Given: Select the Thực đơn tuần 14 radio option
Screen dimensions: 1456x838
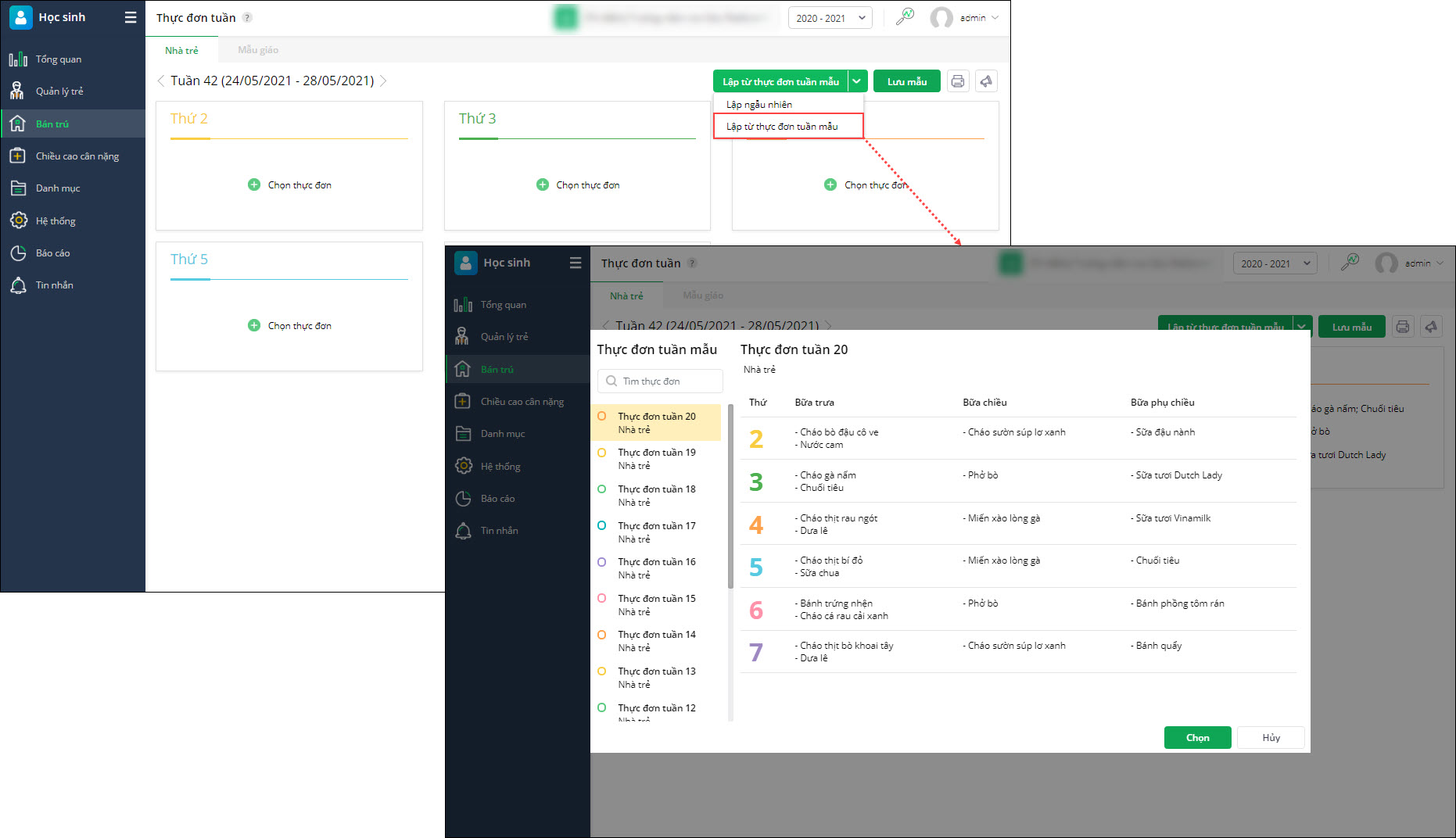Looking at the screenshot, I should pyautogui.click(x=602, y=635).
